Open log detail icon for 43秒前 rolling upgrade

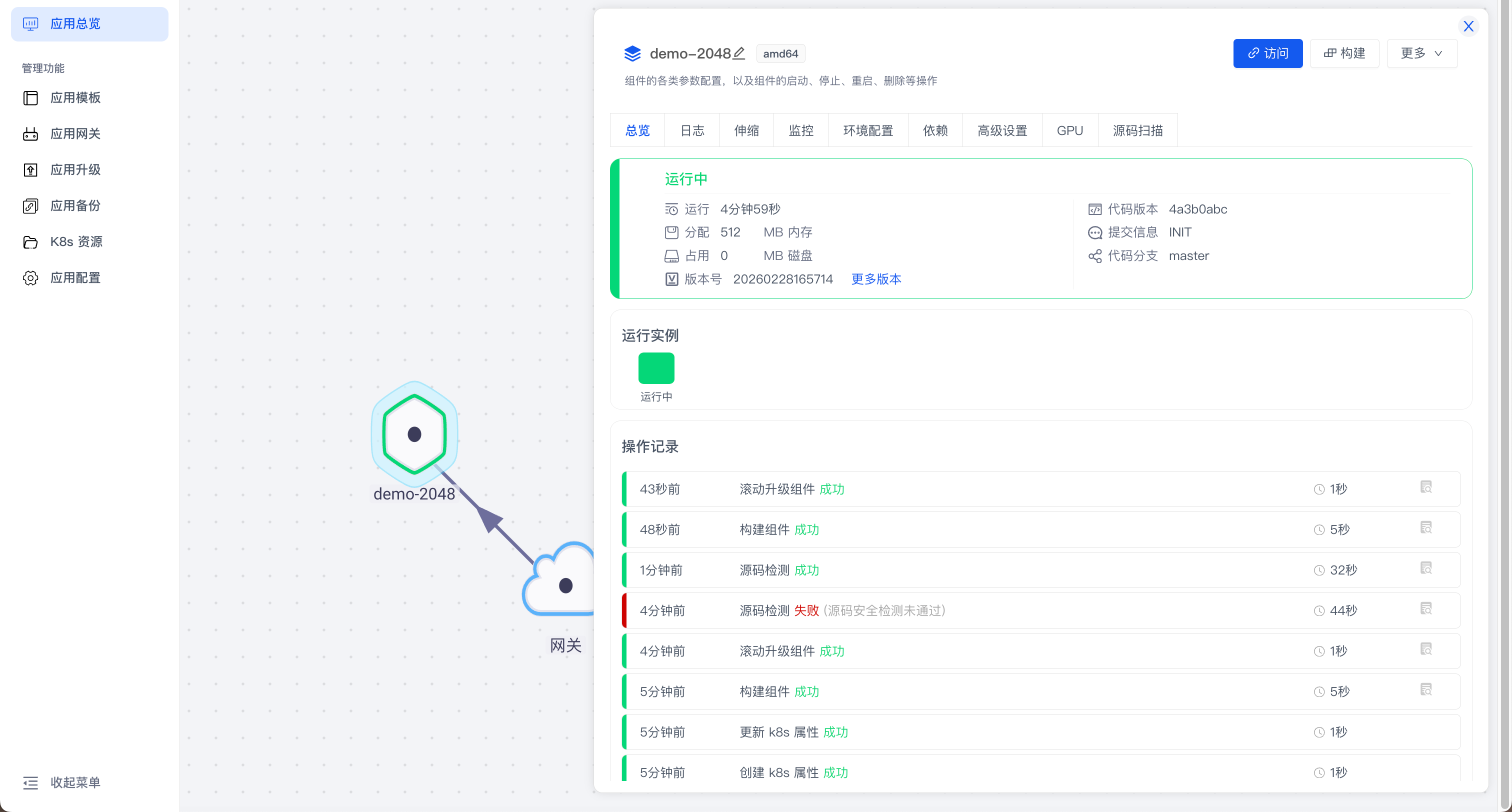pos(1425,487)
